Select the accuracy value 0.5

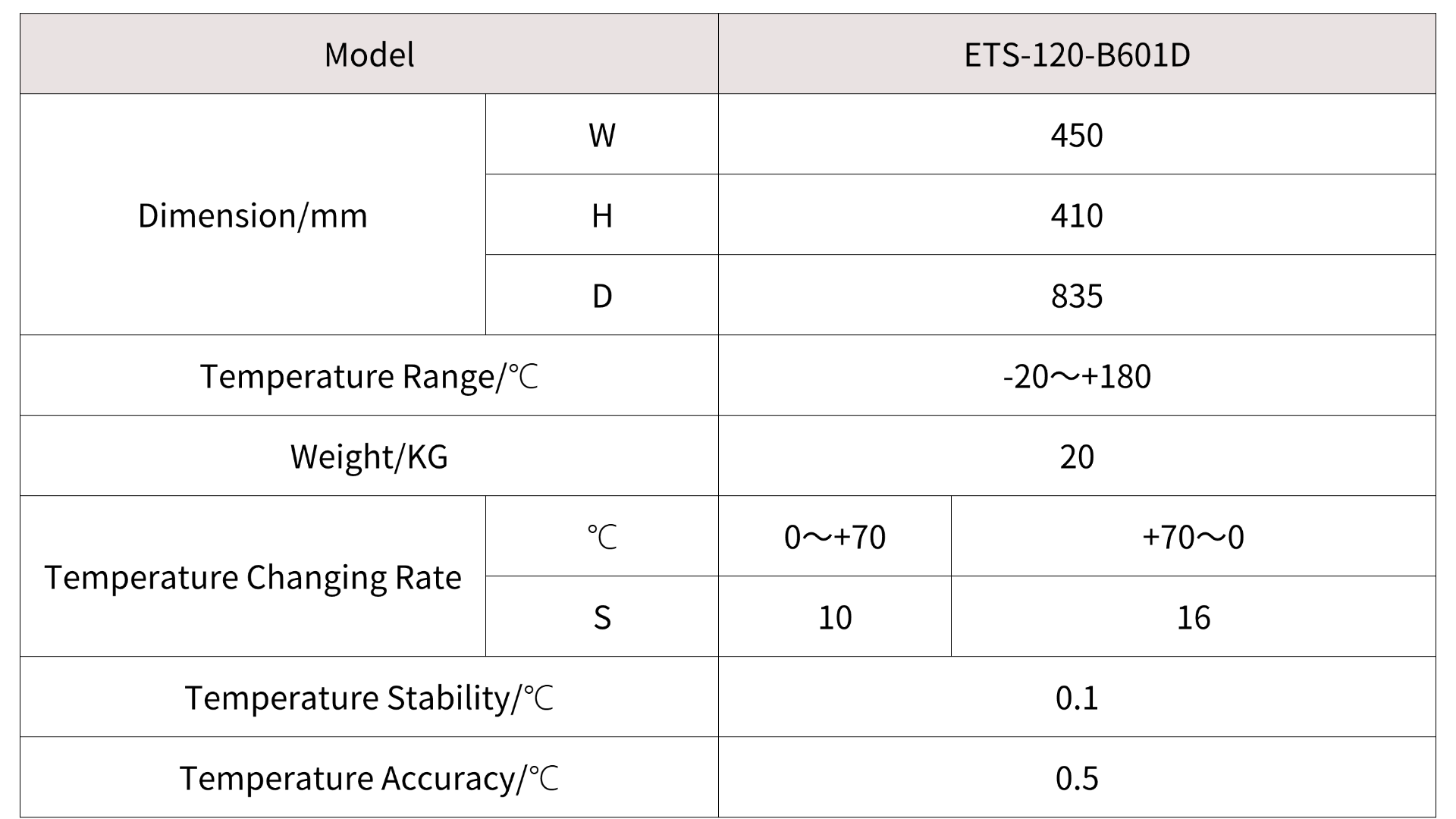(1077, 778)
